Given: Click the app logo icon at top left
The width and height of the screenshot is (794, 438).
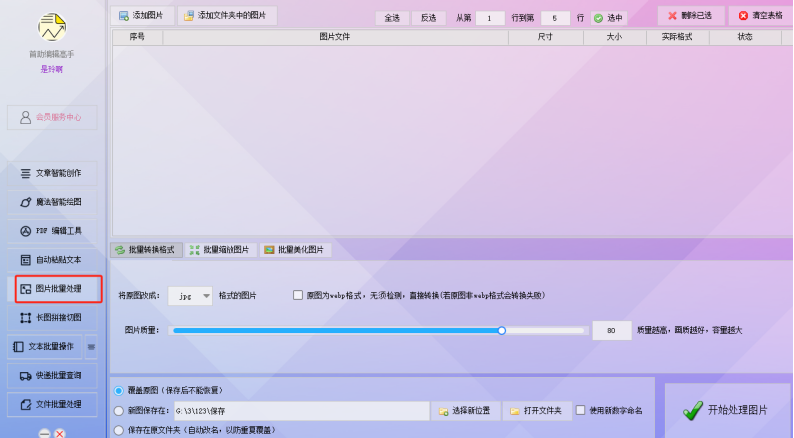Looking at the screenshot, I should click(52, 27).
